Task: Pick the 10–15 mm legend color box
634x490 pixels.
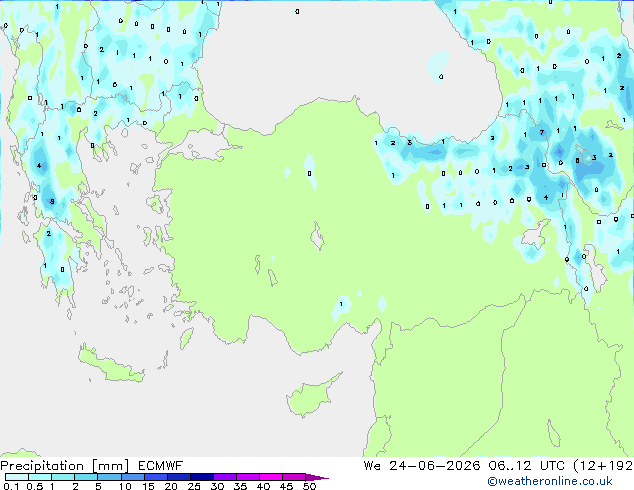Action: (x=132, y=477)
